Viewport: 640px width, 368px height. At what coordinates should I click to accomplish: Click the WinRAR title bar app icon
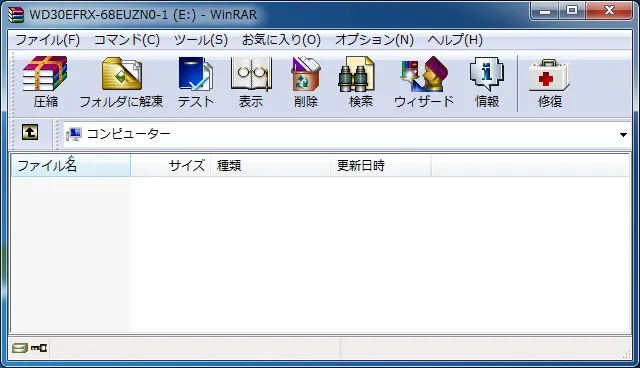tap(16, 15)
